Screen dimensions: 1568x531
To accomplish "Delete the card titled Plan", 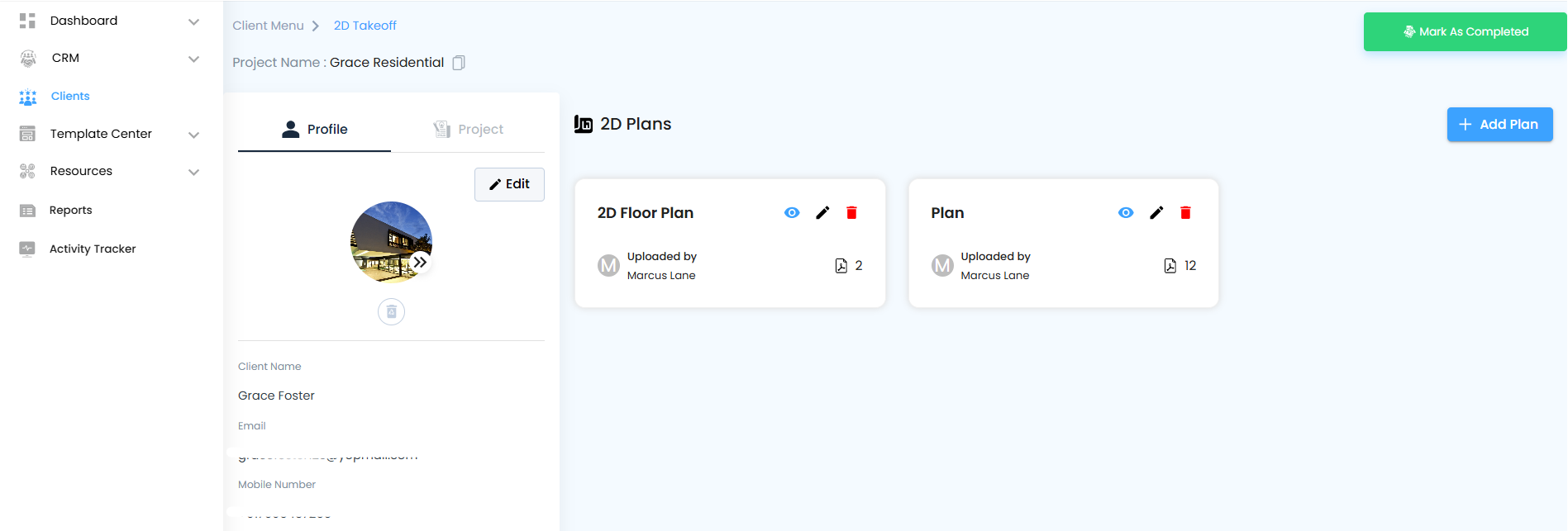I will tap(1185, 213).
